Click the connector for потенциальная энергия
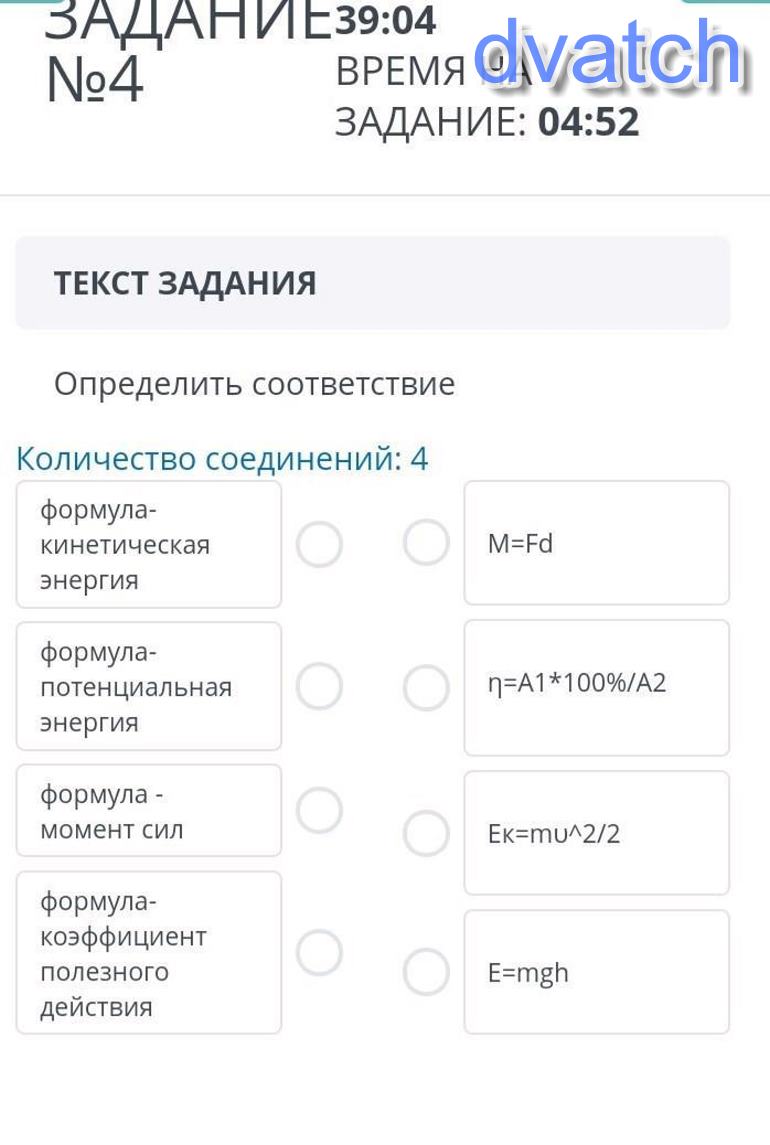This screenshot has height=1145, width=770. [x=320, y=687]
